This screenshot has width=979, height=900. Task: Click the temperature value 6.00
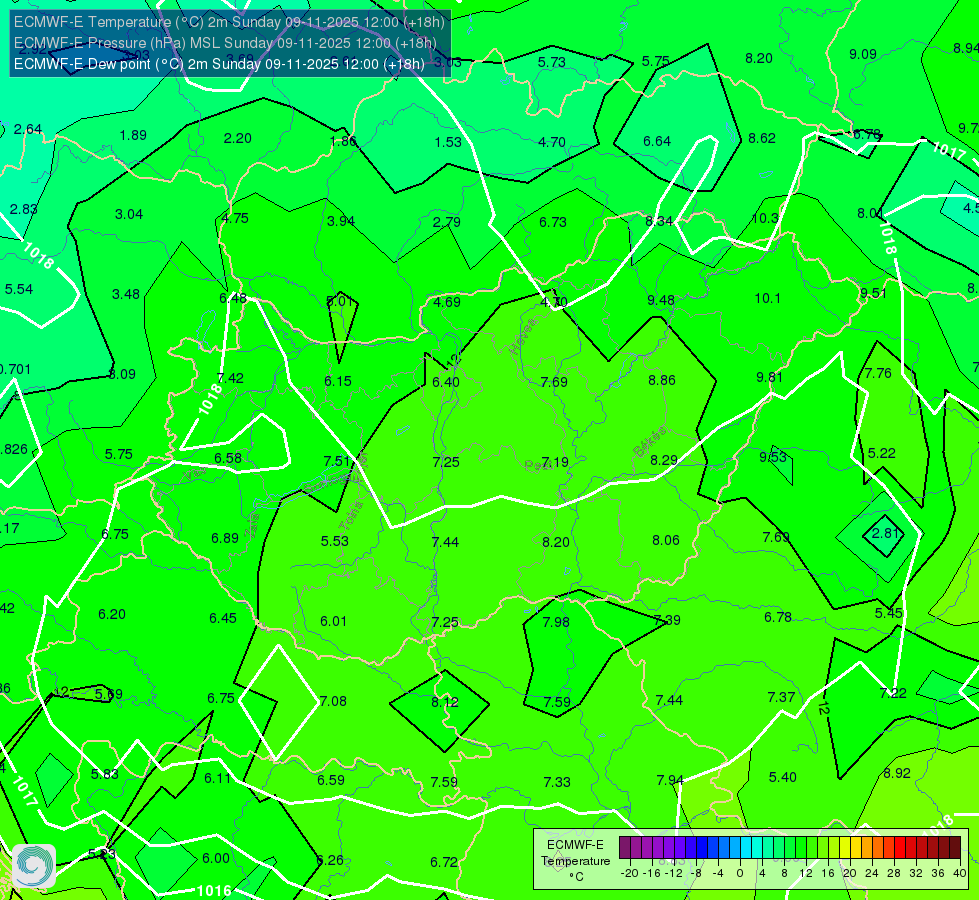(216, 859)
